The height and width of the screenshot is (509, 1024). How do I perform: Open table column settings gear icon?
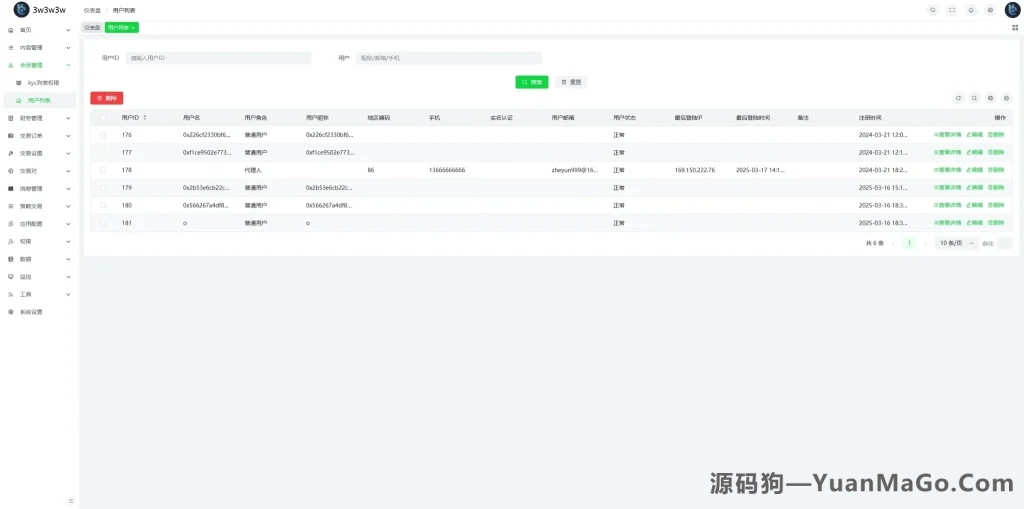click(1006, 98)
